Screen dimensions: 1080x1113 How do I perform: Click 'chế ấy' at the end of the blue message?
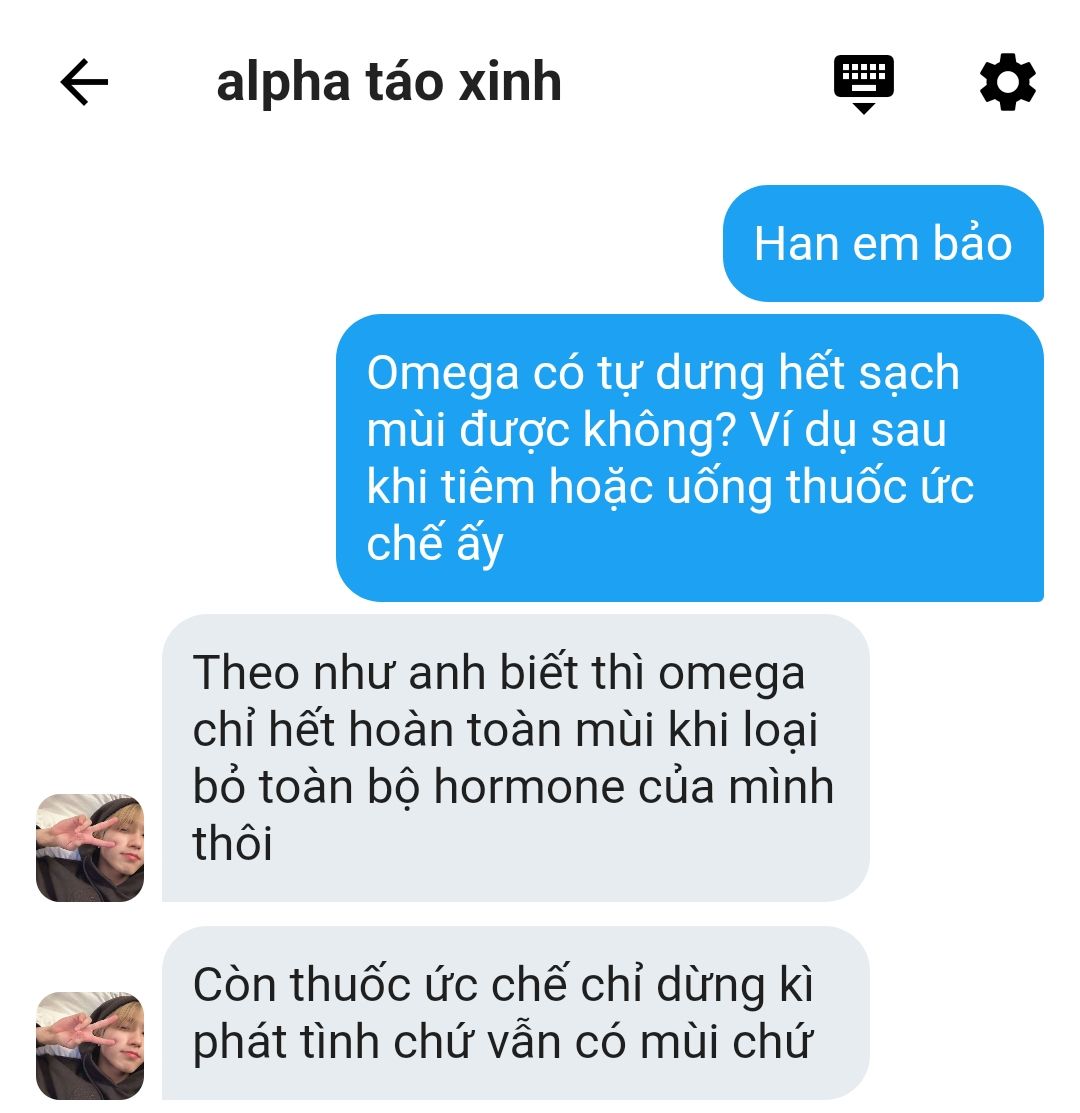(x=434, y=546)
